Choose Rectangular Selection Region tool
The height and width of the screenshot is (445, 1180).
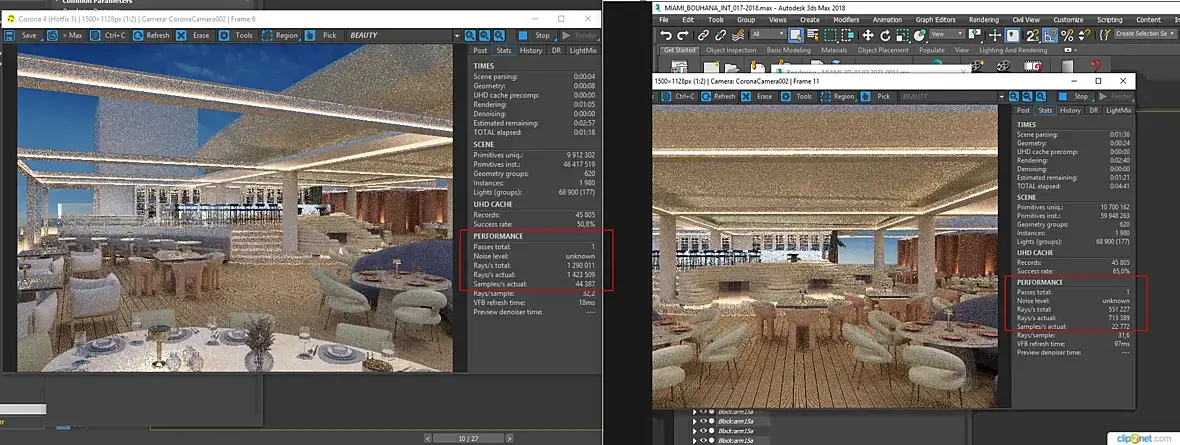830,35
